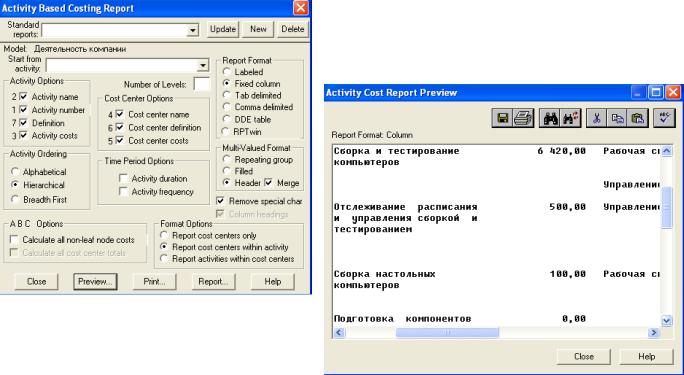This screenshot has width=684, height=375.
Task: Toggle the Activity name checkbox
Action: [24, 96]
